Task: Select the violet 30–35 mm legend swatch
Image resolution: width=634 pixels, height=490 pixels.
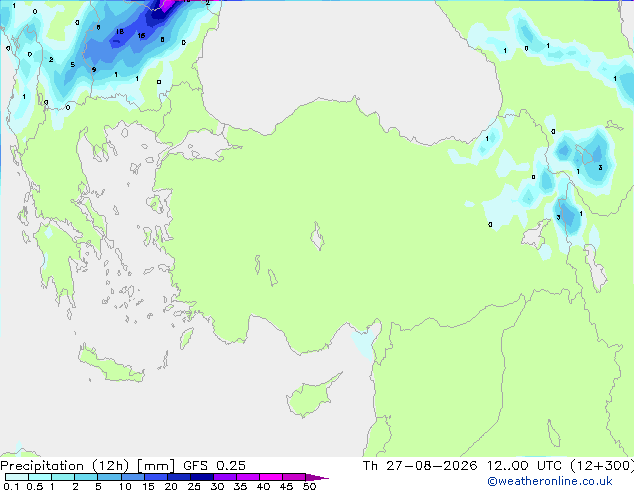Action: (224, 477)
